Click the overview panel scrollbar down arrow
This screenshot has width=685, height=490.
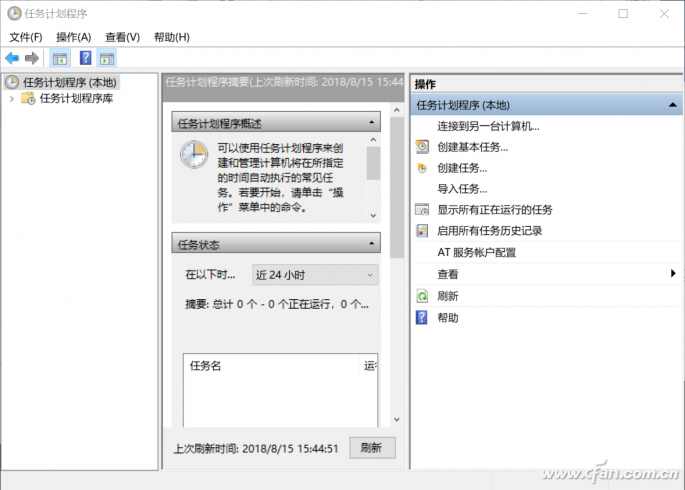coord(373,214)
